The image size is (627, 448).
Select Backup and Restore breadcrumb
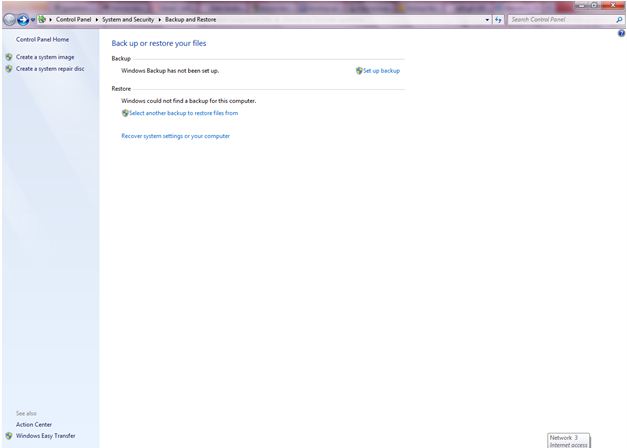pyautogui.click(x=190, y=19)
